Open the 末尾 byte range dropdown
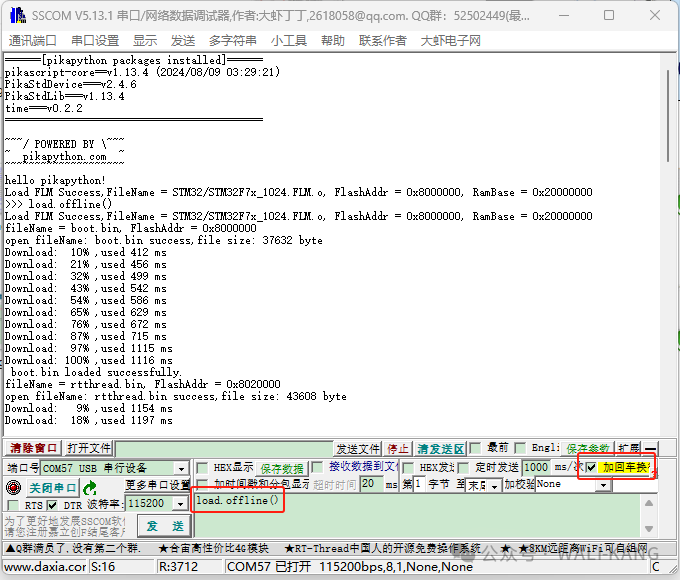Viewport: 680px width, 580px height. [x=494, y=486]
